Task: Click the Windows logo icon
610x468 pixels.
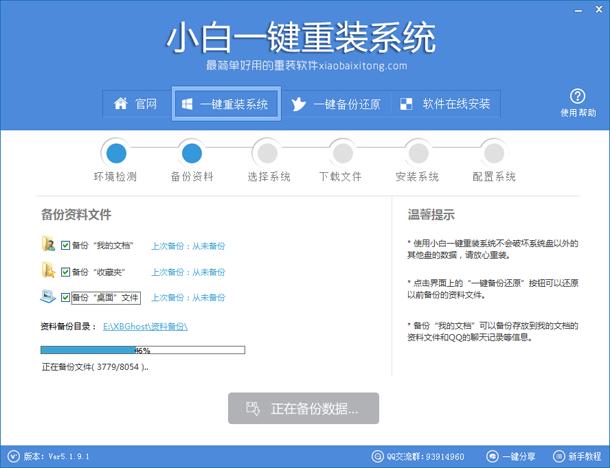Action: click(x=187, y=104)
